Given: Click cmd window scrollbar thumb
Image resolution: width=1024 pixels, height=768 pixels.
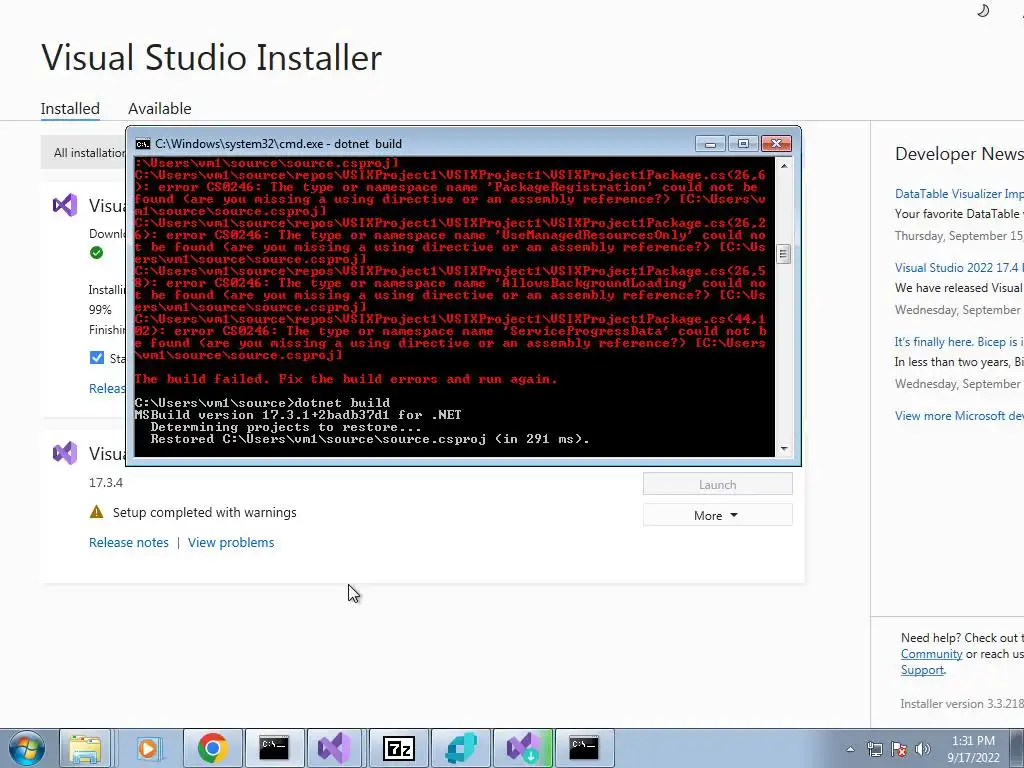Looking at the screenshot, I should [784, 253].
